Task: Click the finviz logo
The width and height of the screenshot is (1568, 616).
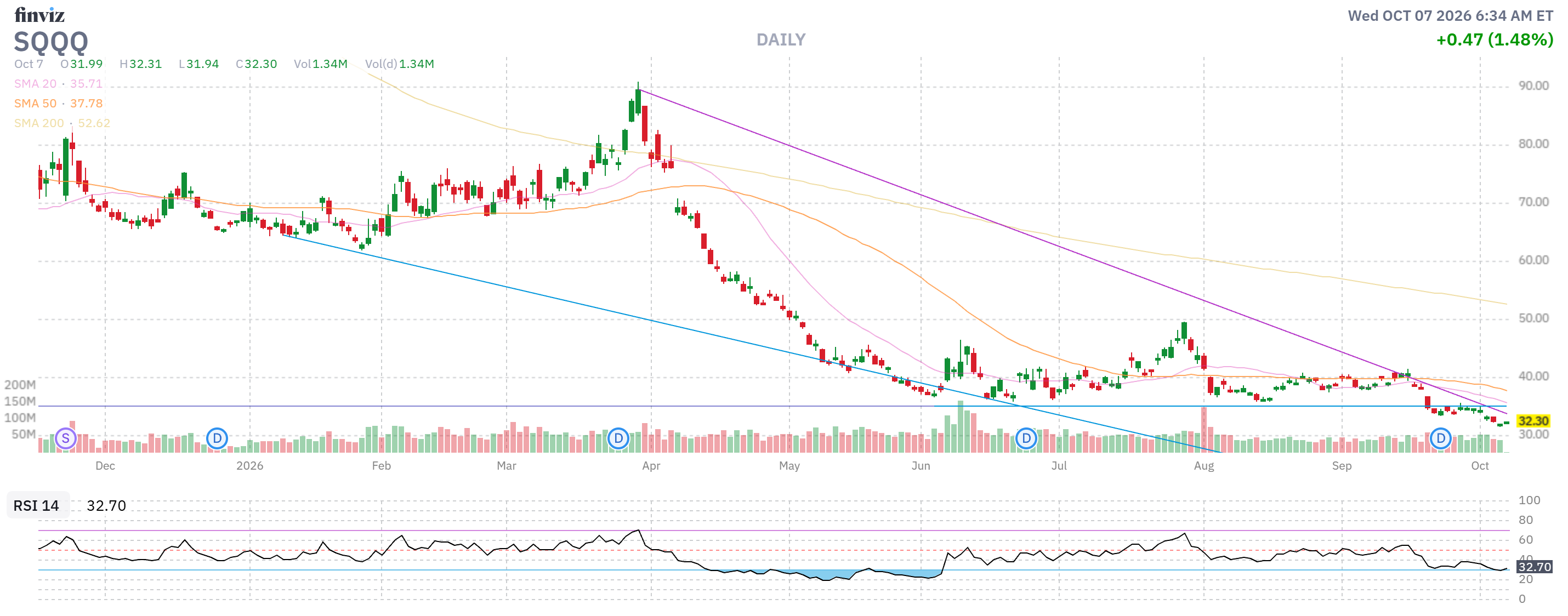Action: point(39,15)
